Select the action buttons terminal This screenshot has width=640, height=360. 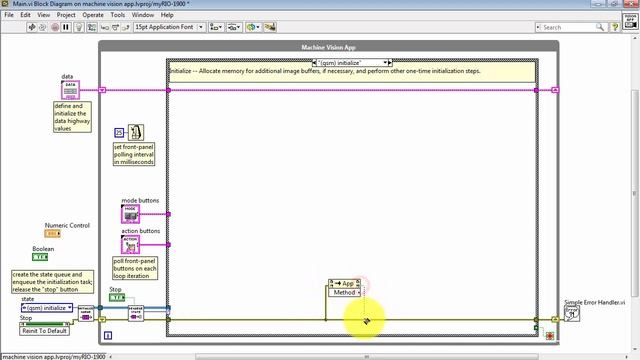130,245
